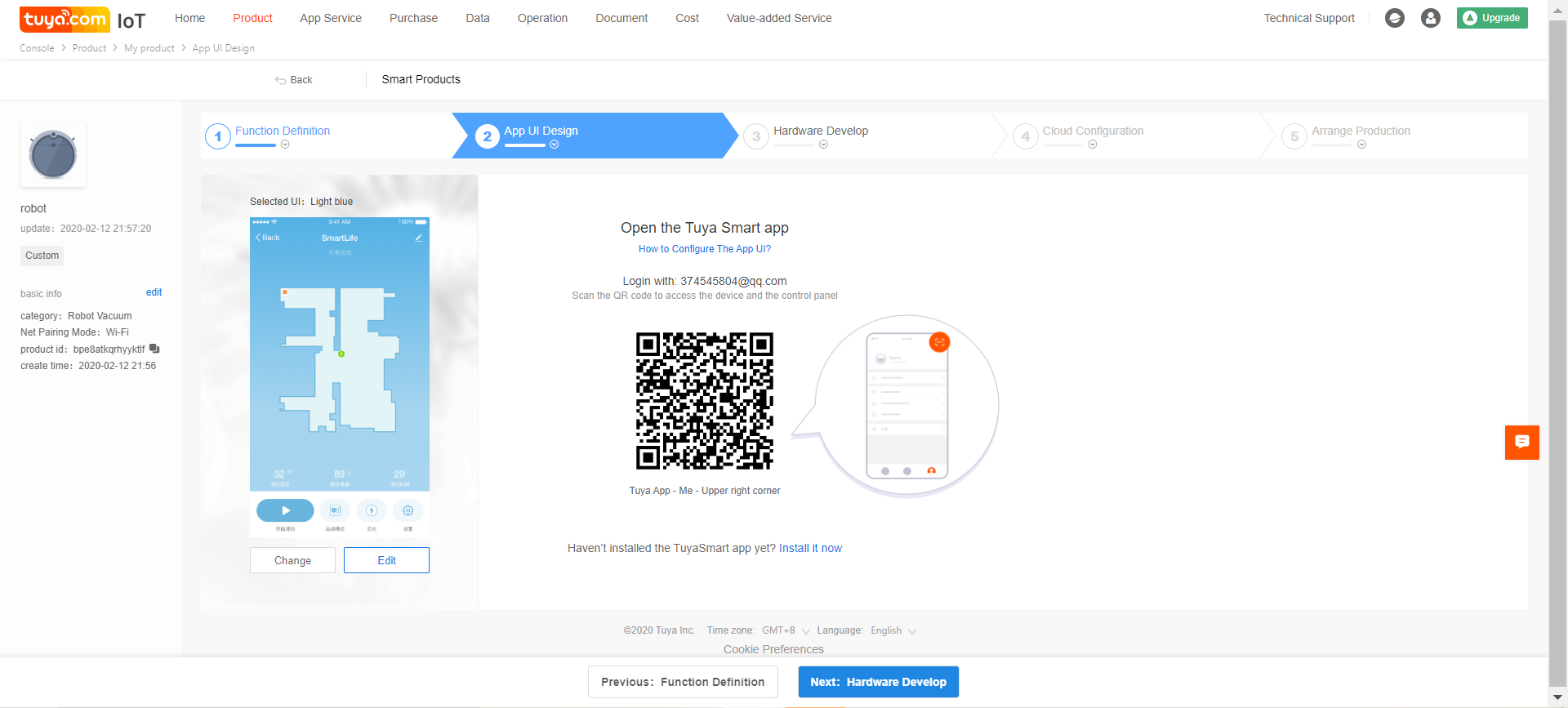Open the Home menu
This screenshot has height=708, width=1568.
click(190, 18)
